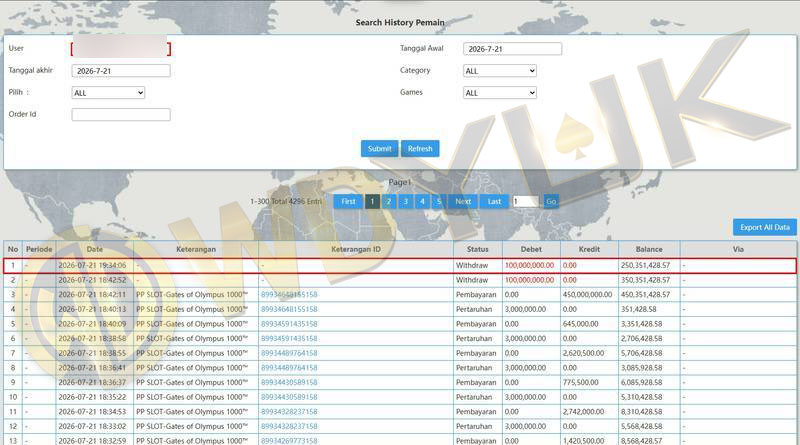Click Export All Data button
The image size is (800, 445).
[x=765, y=227]
